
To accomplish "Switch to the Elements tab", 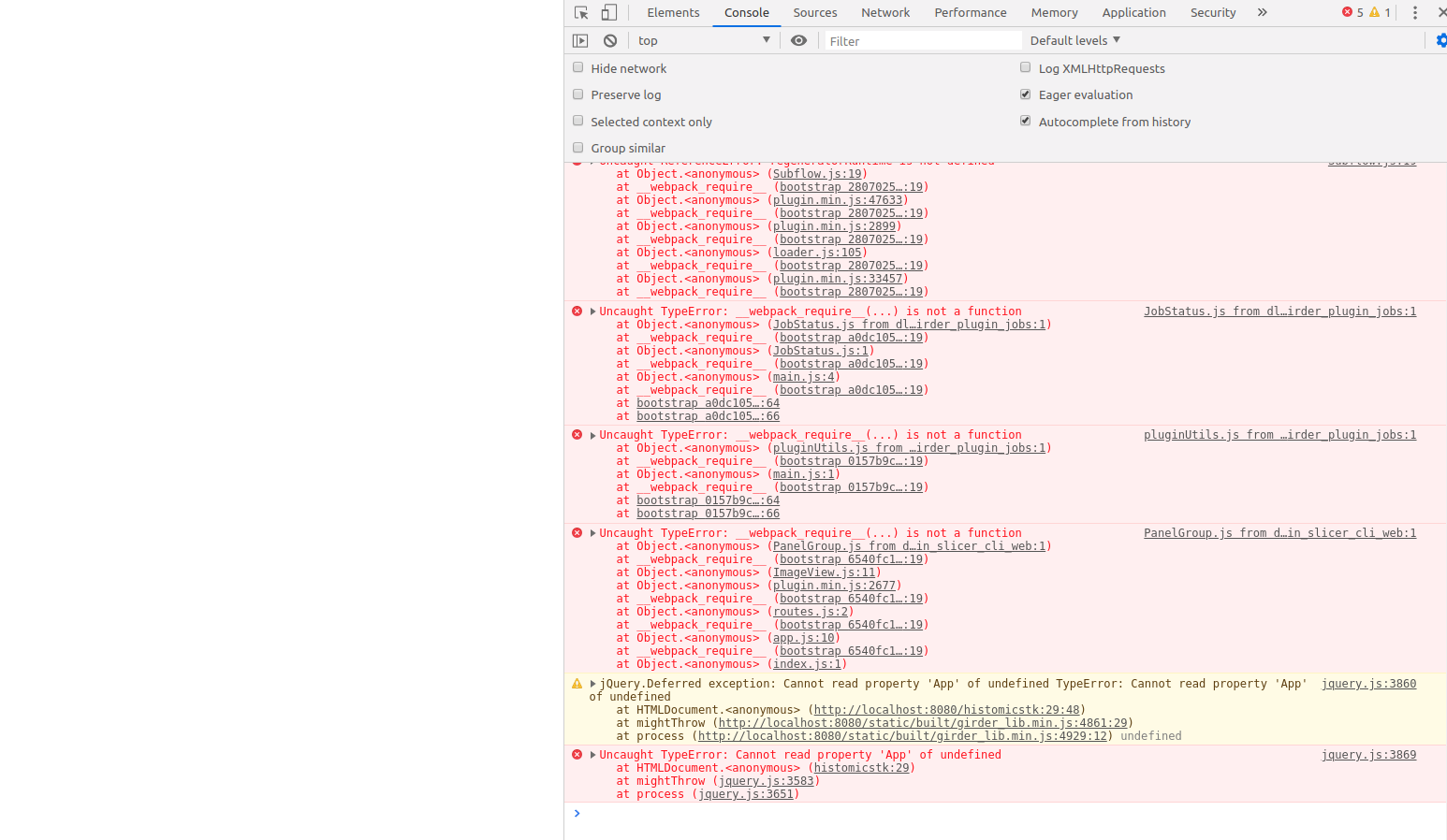I will (x=673, y=12).
